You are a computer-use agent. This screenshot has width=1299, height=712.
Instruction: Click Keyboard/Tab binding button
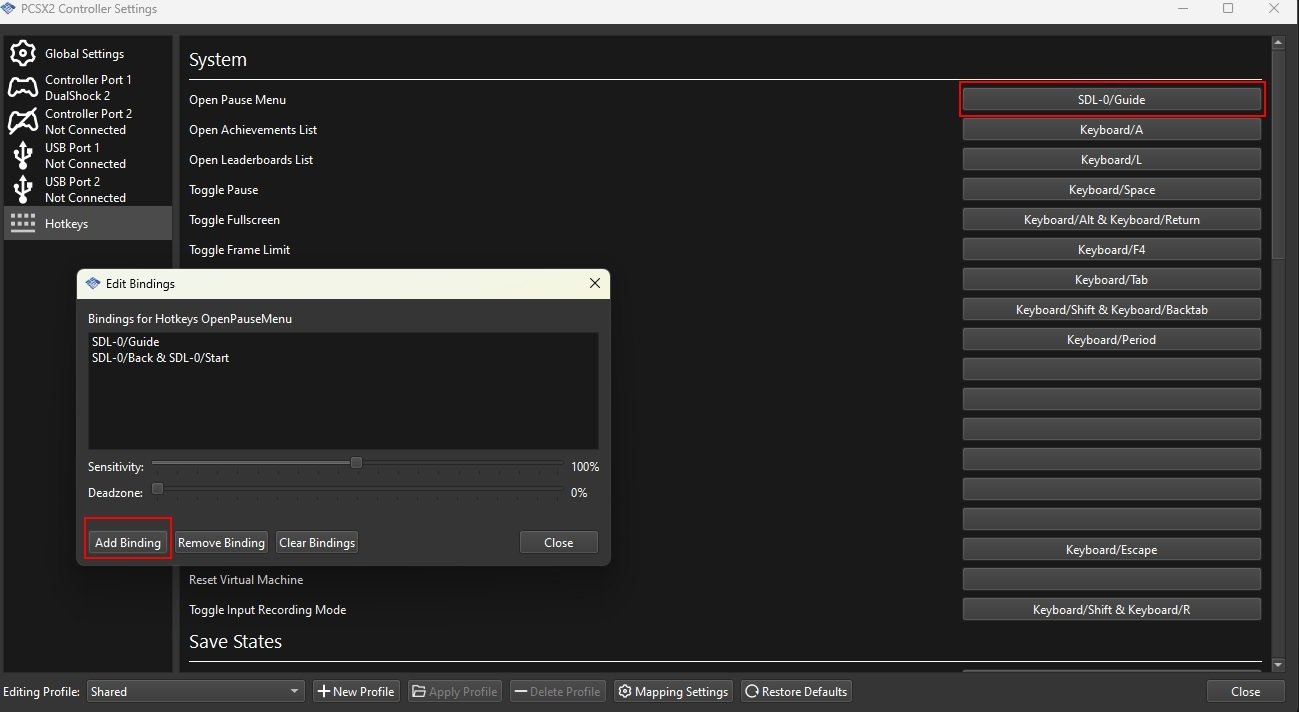(x=1112, y=279)
